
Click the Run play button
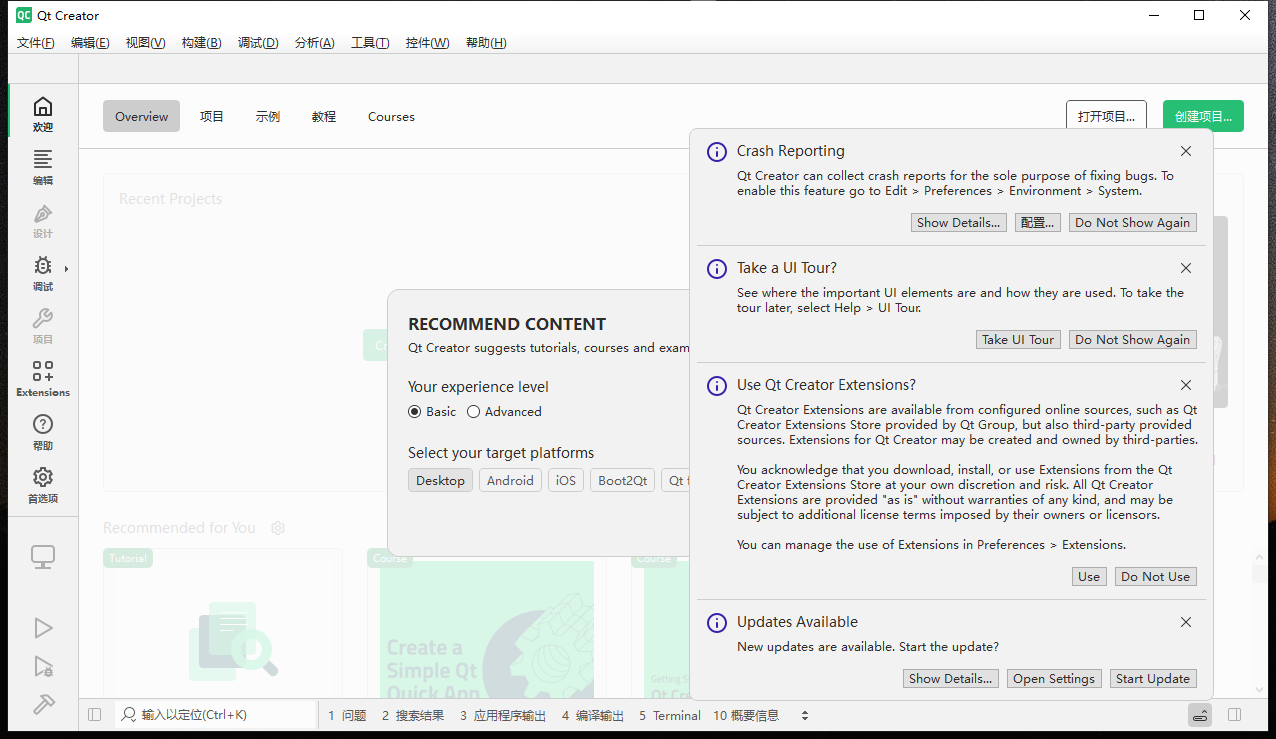point(43,628)
